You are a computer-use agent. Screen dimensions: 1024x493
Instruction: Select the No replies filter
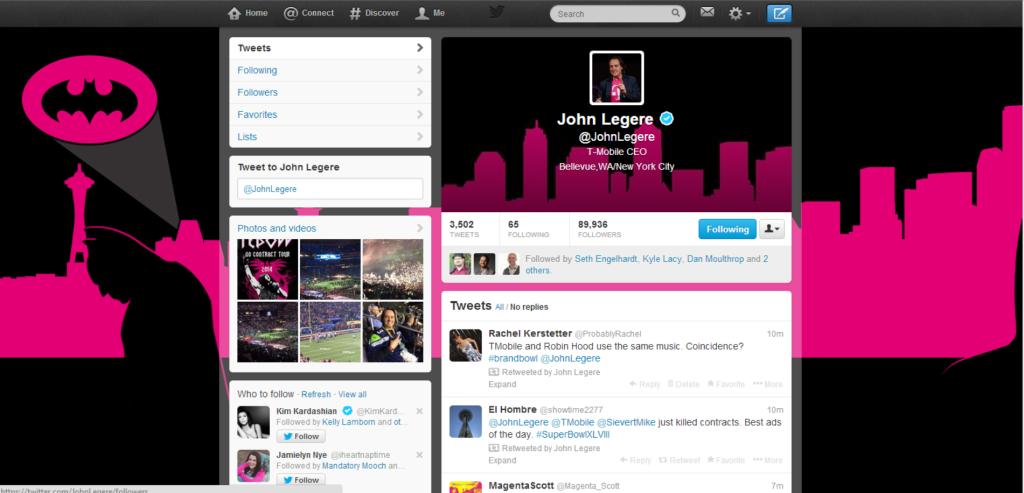point(529,307)
